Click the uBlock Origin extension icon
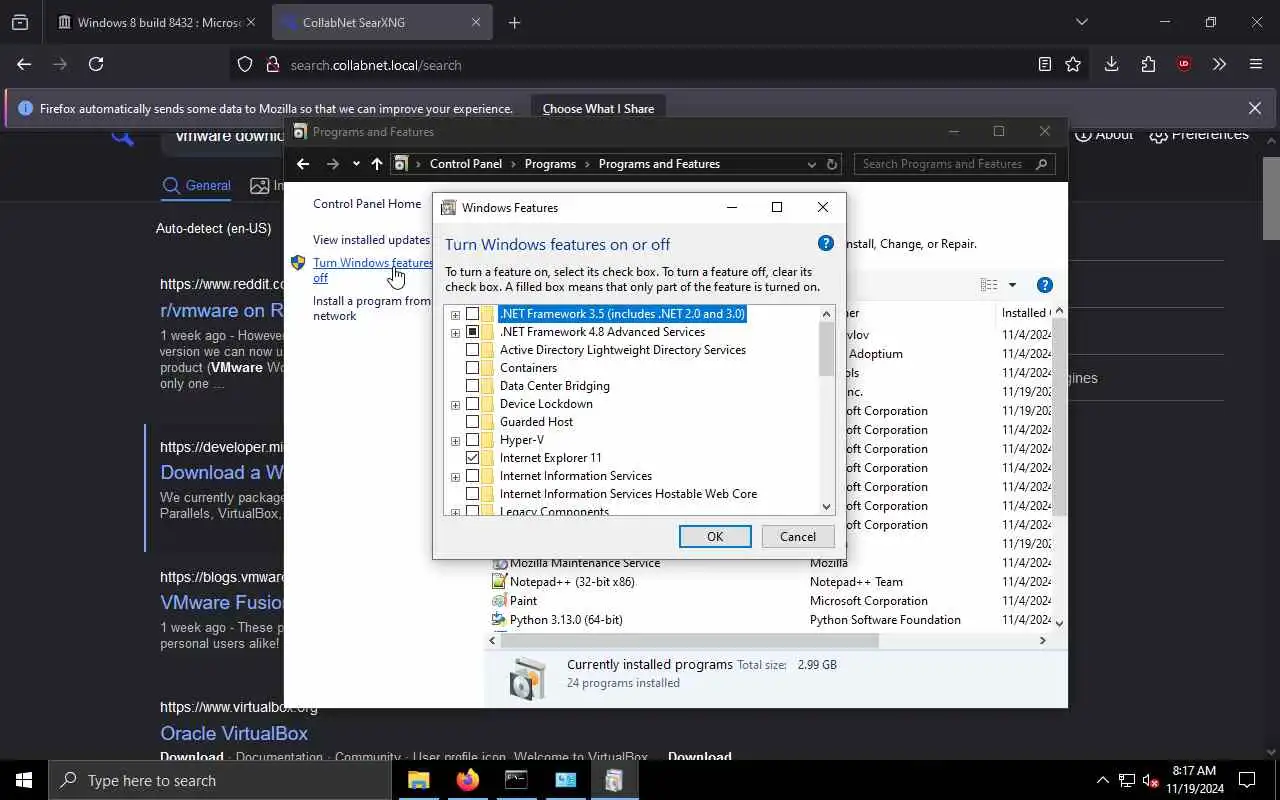The image size is (1280, 800). click(1184, 64)
